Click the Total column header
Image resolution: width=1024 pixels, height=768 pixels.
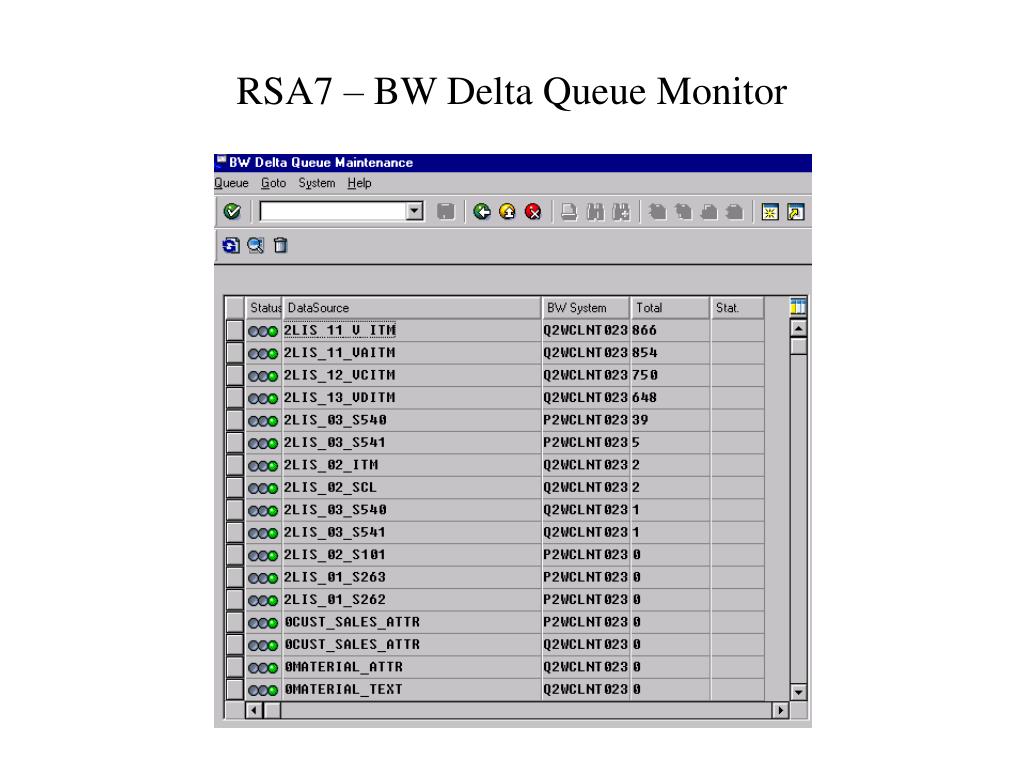670,308
